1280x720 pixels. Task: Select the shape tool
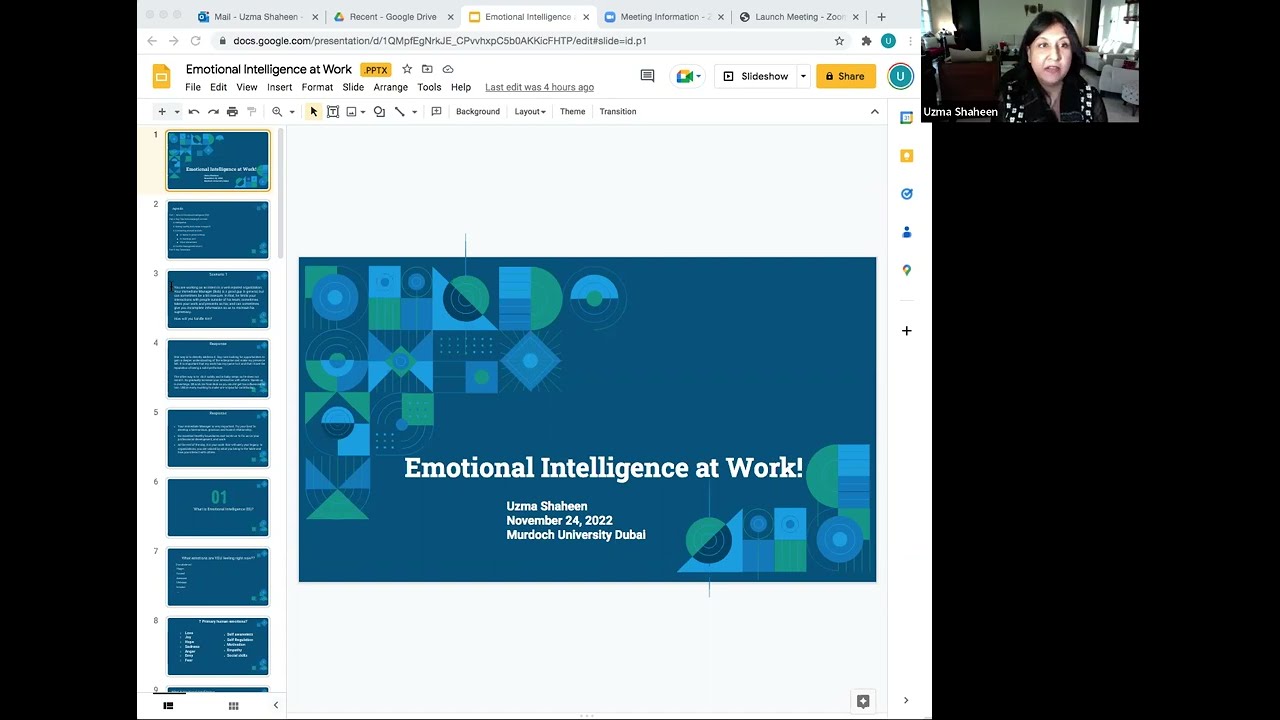tap(379, 112)
